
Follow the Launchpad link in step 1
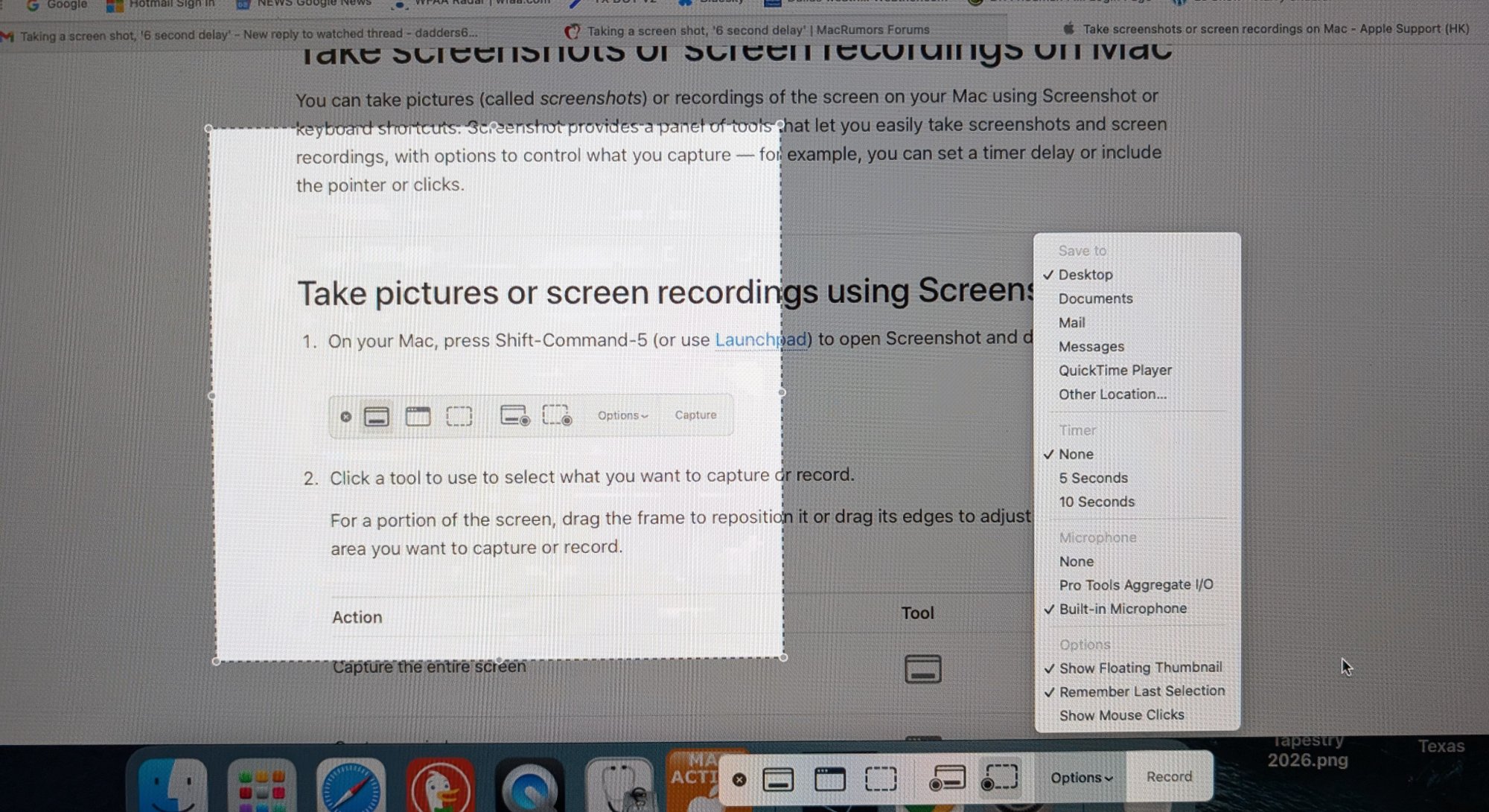click(x=761, y=339)
